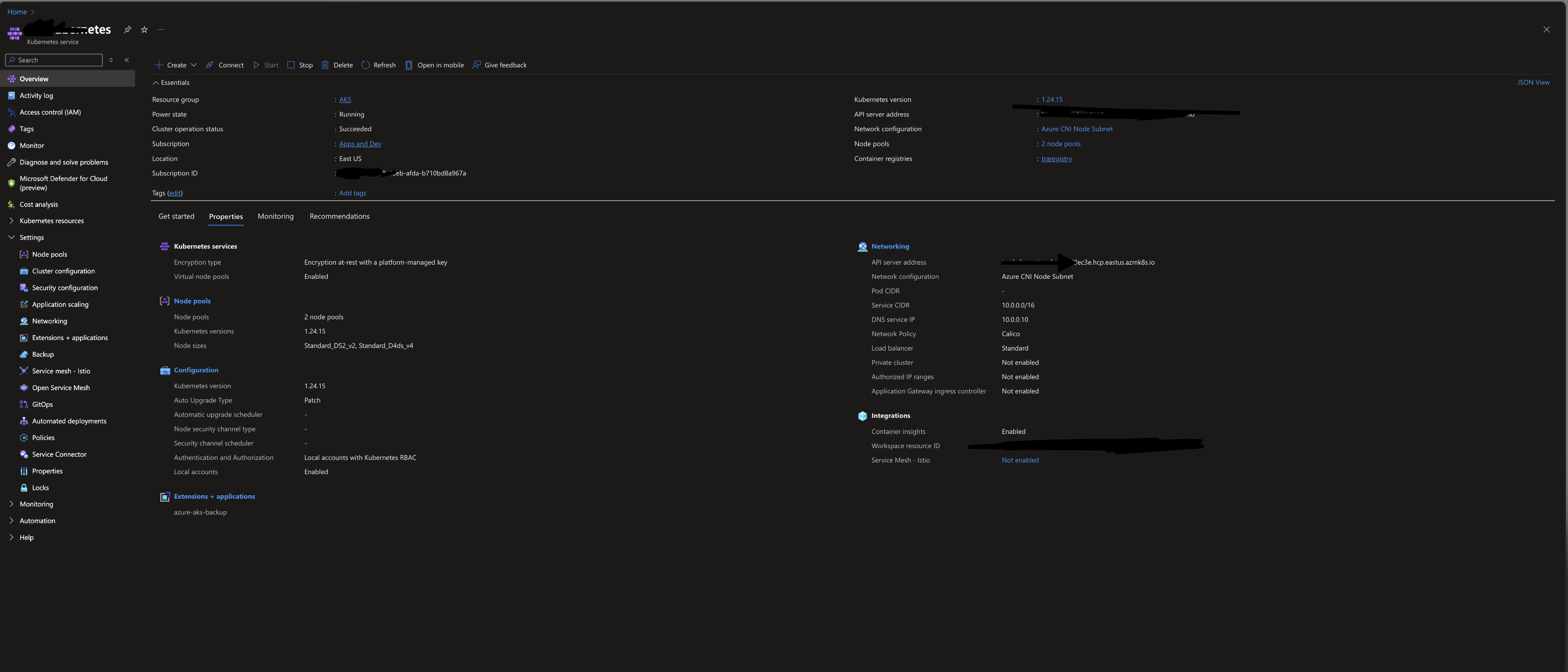The width and height of the screenshot is (1568, 672).
Task: Favorite this resource with star icon
Action: 144,29
